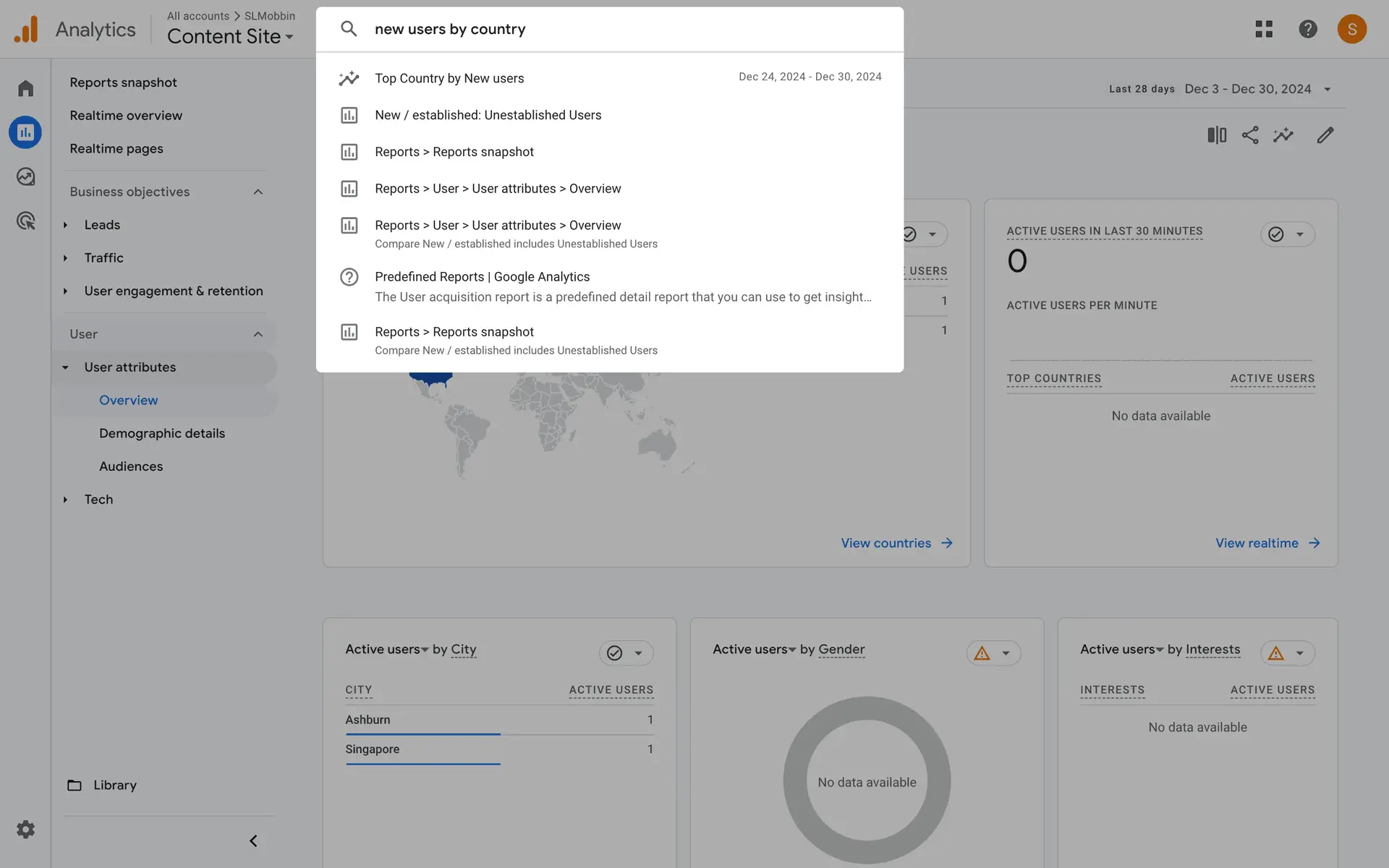This screenshot has width=1389, height=868.
Task: Click the Compare data icon
Action: point(1216,135)
